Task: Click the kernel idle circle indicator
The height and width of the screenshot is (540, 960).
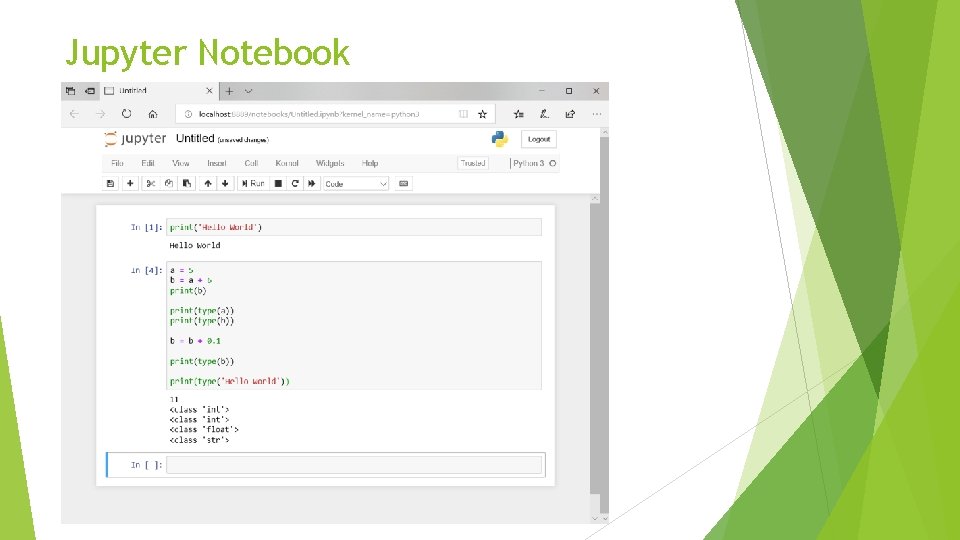Action: [553, 163]
